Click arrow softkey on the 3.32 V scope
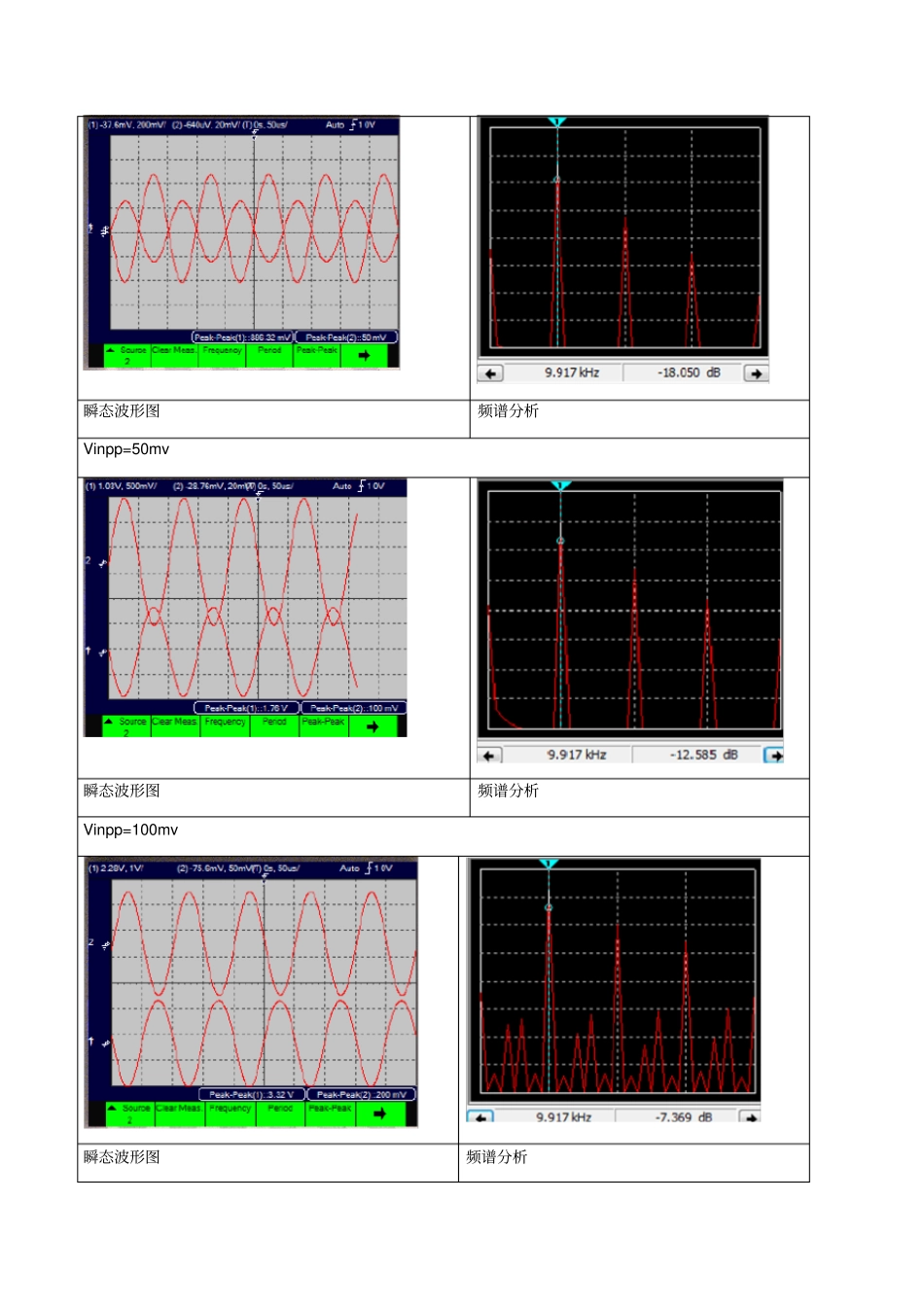The height and width of the screenshot is (1308, 924). coord(379,1114)
